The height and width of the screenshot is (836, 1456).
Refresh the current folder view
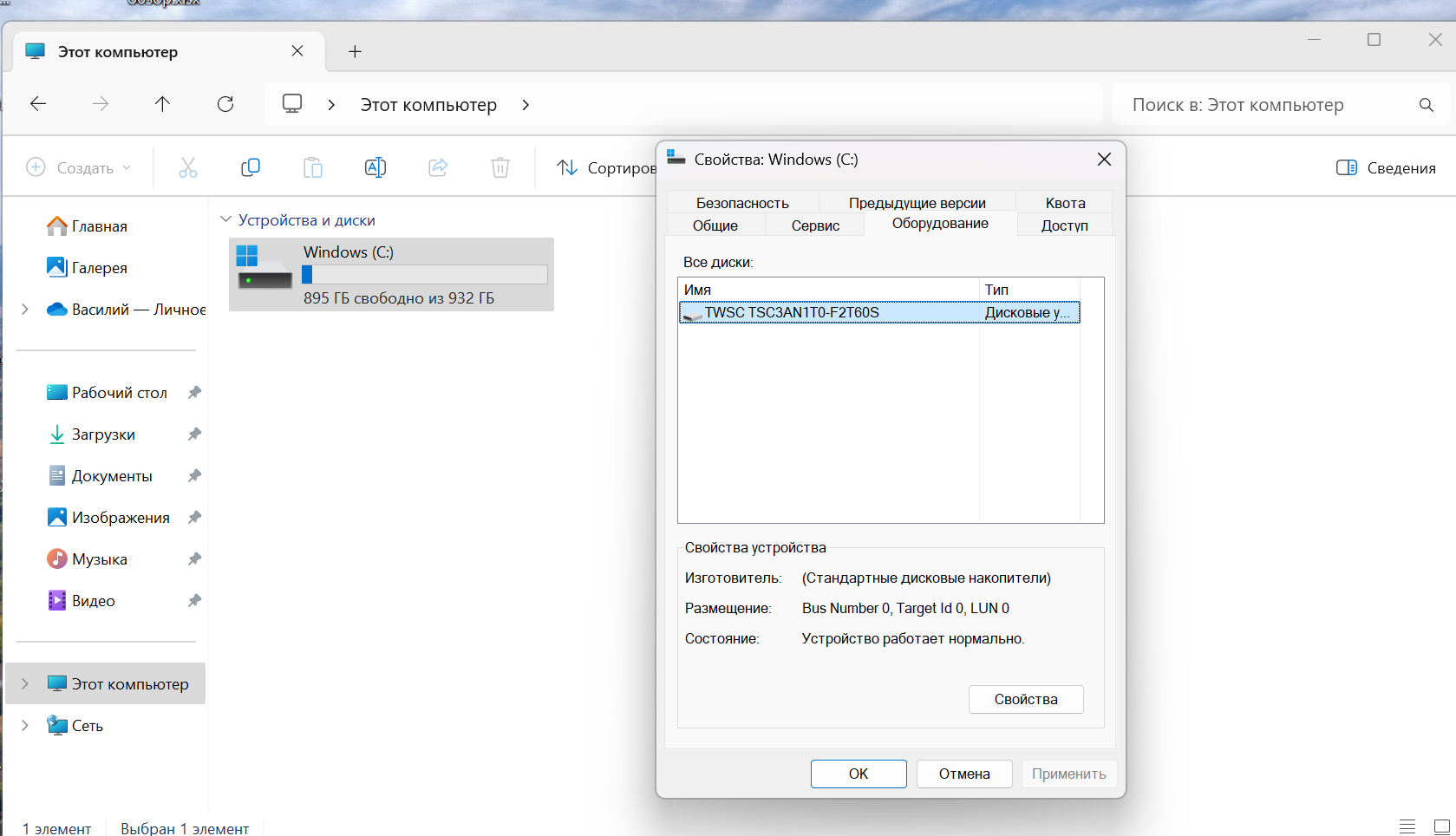click(x=225, y=104)
